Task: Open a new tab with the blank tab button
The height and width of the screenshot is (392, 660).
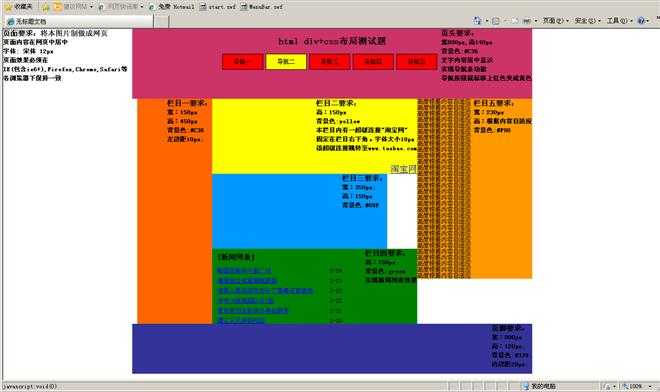Action: (161, 21)
